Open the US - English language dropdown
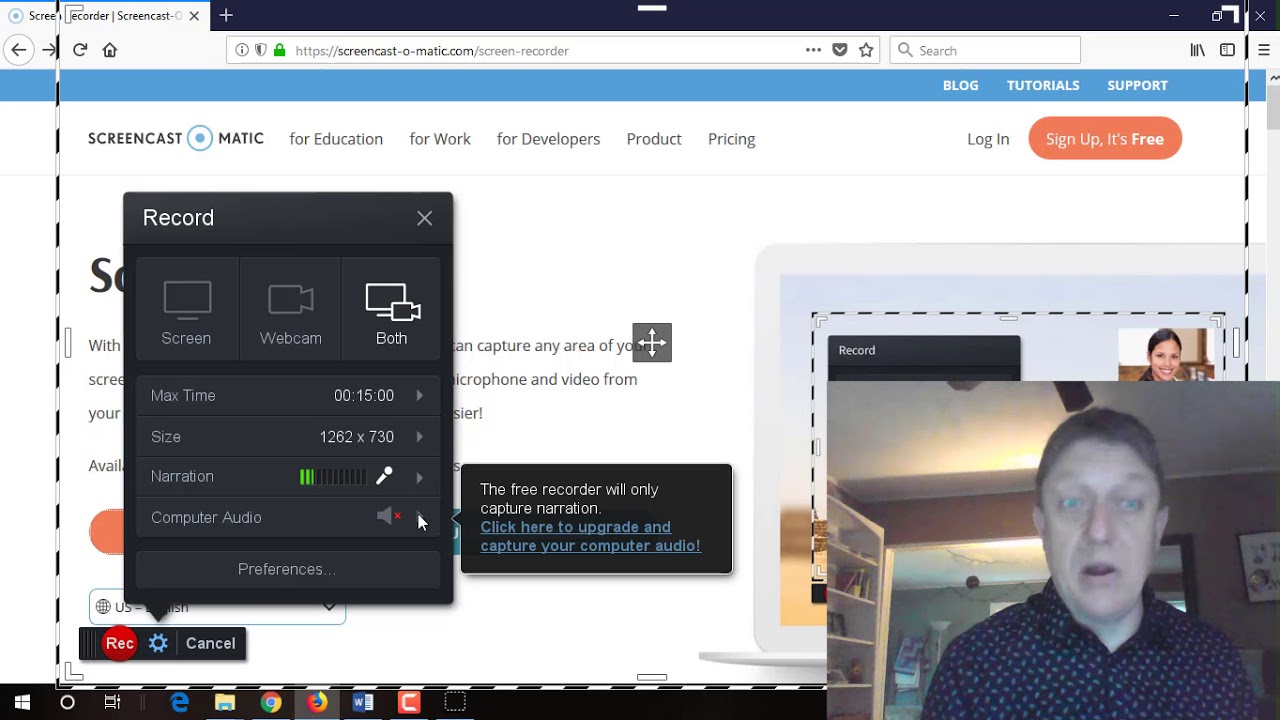This screenshot has width=1280, height=720. (x=217, y=607)
